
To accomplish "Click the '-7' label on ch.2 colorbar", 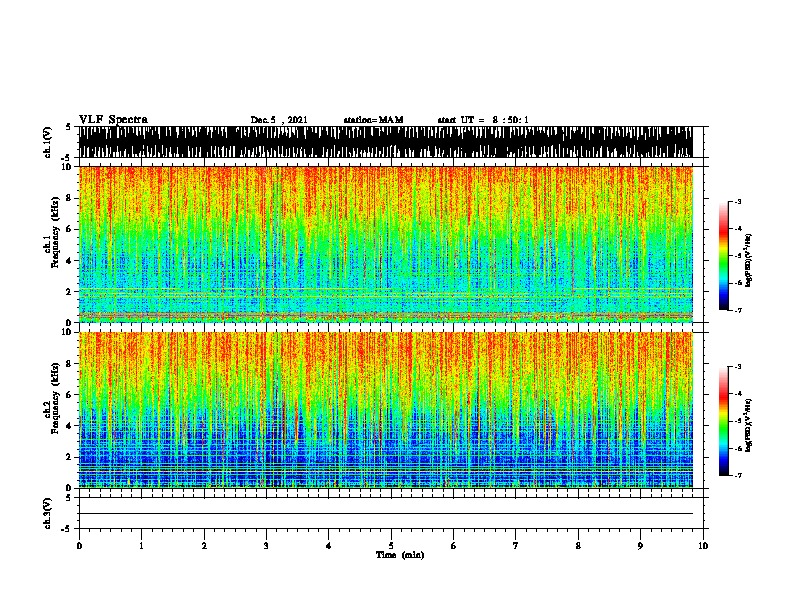I will (x=737, y=475).
